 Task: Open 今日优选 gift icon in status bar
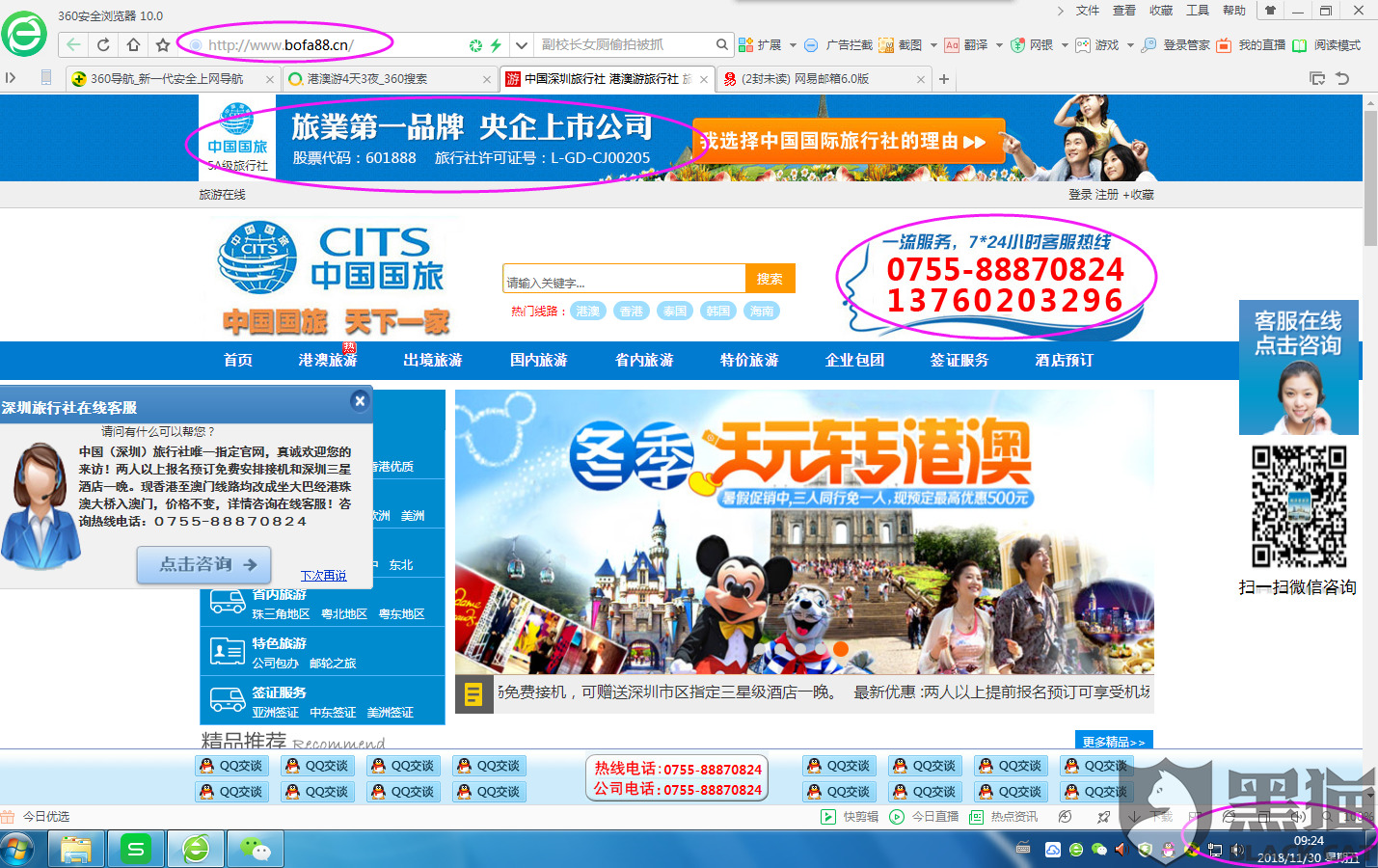coord(8,817)
